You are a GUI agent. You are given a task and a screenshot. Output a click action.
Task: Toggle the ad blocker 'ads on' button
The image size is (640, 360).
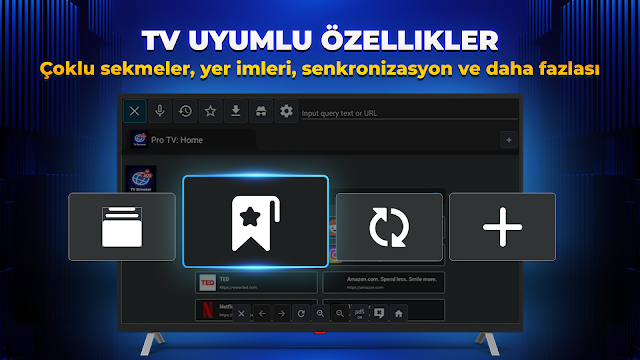[x=360, y=313]
